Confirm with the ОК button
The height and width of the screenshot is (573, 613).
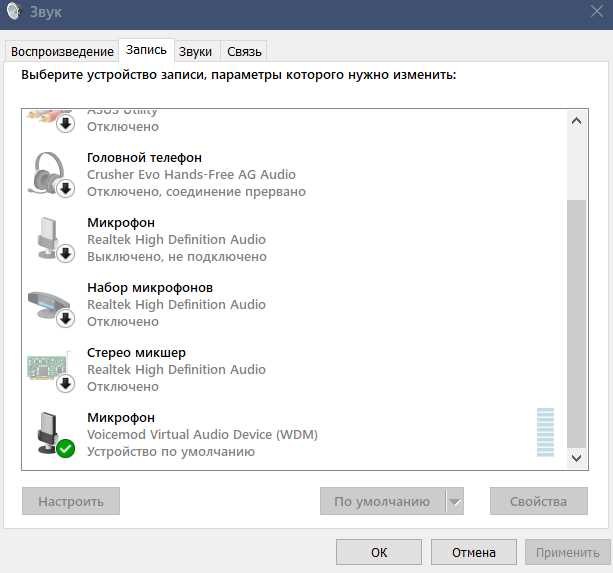point(379,552)
